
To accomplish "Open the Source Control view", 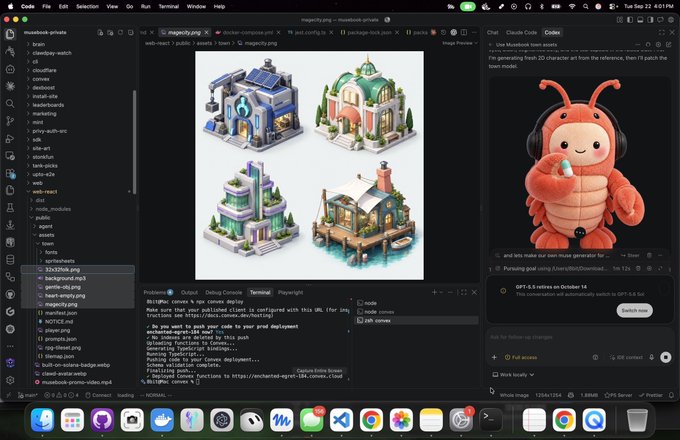I will click(10, 121).
